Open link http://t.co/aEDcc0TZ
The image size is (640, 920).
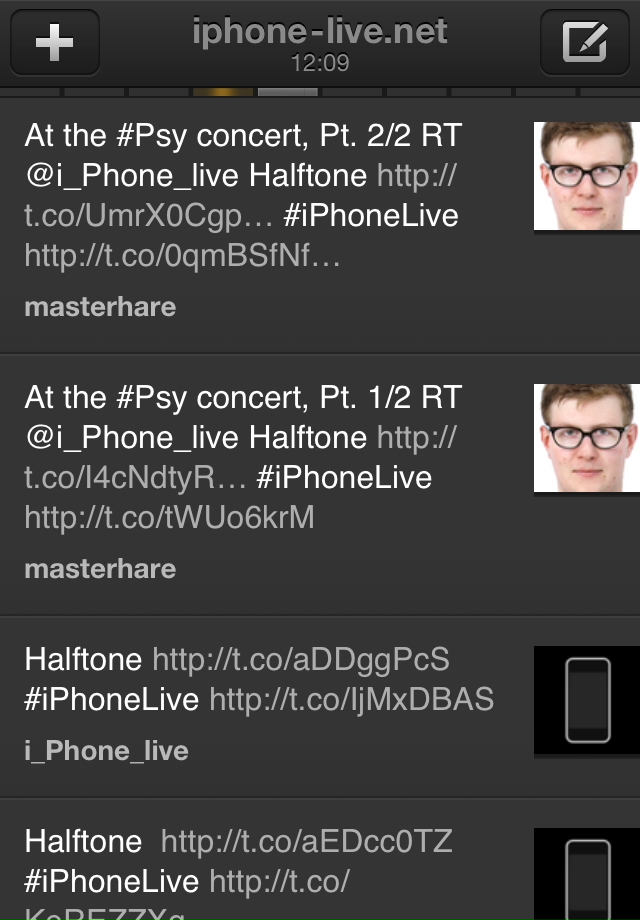click(306, 841)
